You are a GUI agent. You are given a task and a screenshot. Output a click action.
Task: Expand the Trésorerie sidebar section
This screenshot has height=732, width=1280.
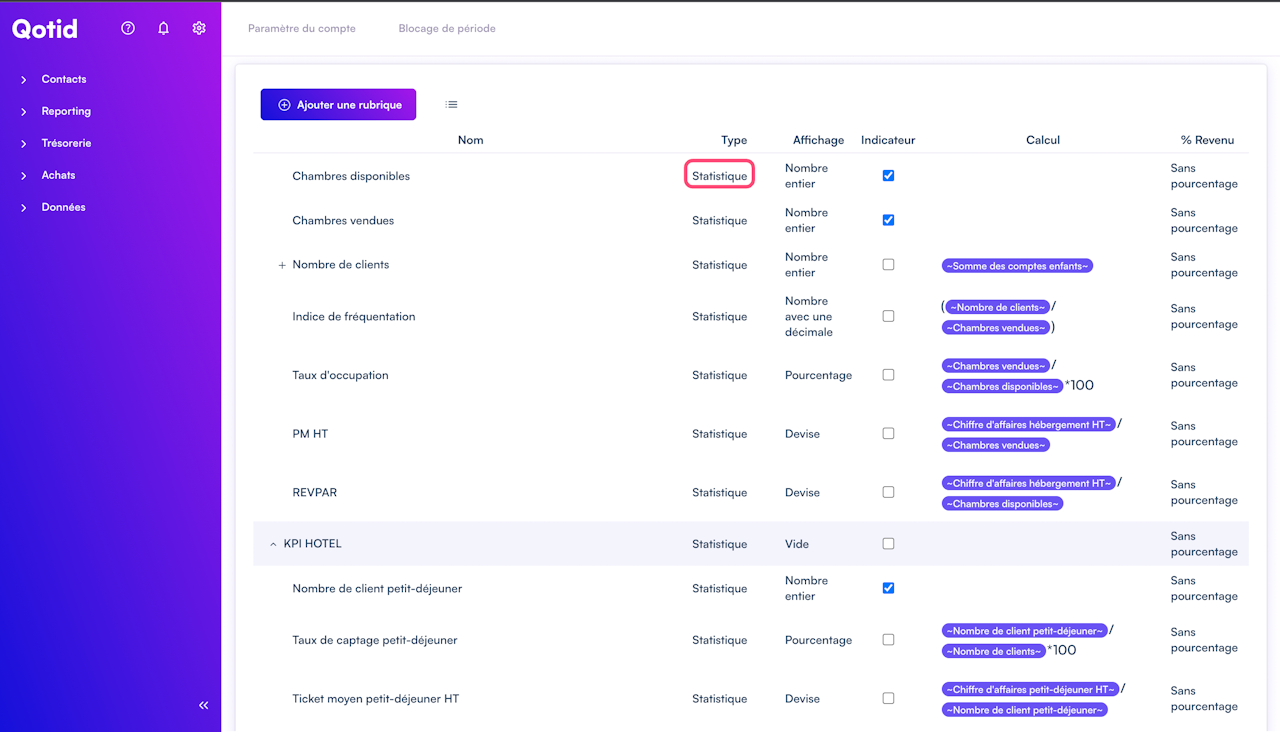66,143
